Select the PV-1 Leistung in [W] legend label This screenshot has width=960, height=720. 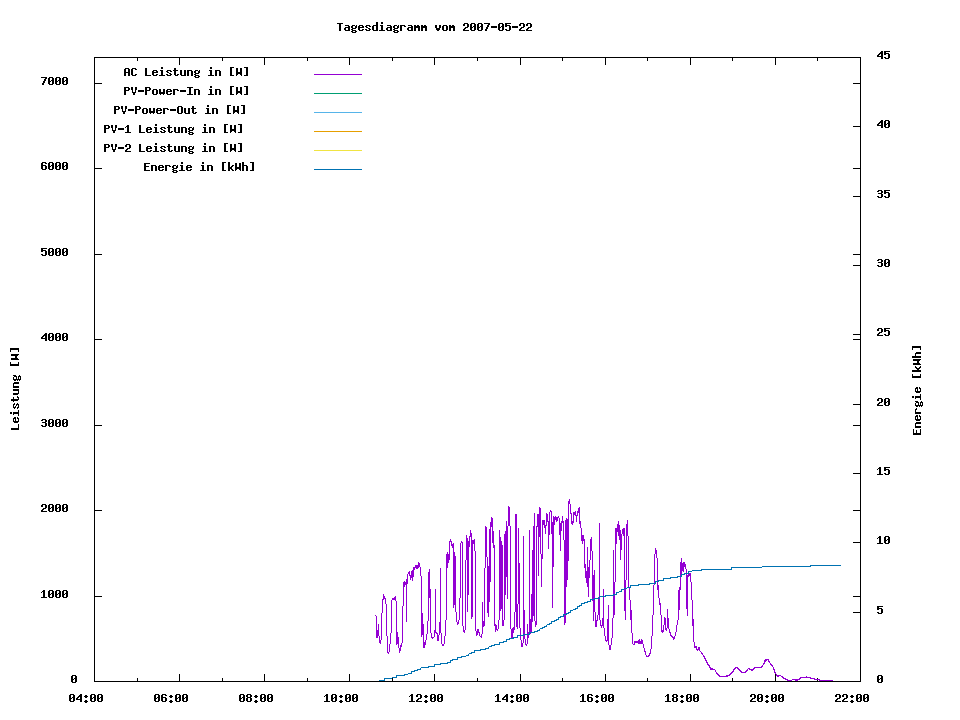point(173,129)
